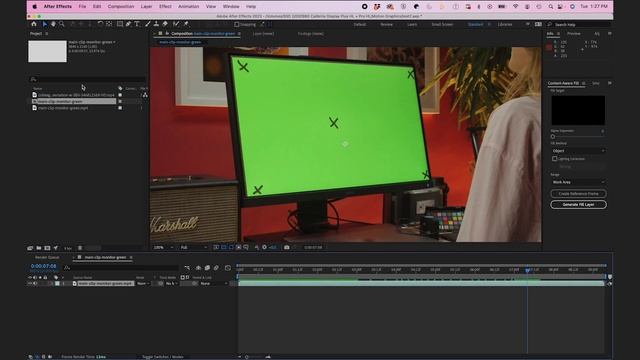Switch to the Render Queue tab
The height and width of the screenshot is (360, 640).
47,258
